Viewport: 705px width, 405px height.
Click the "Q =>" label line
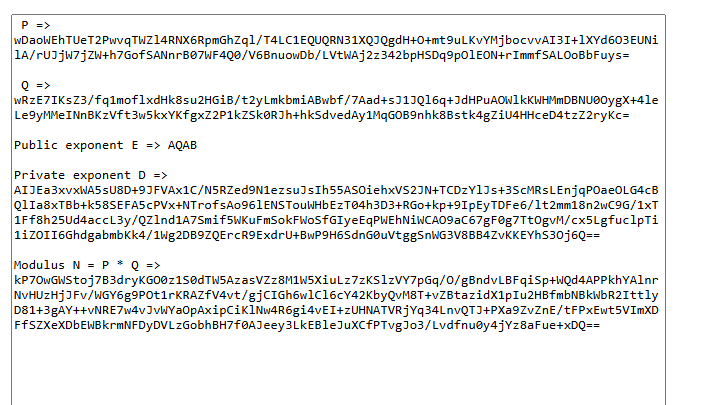pyautogui.click(x=36, y=85)
